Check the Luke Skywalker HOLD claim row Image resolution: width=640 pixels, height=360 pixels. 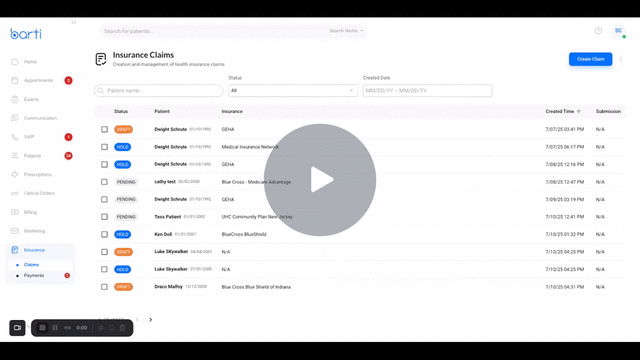click(104, 269)
